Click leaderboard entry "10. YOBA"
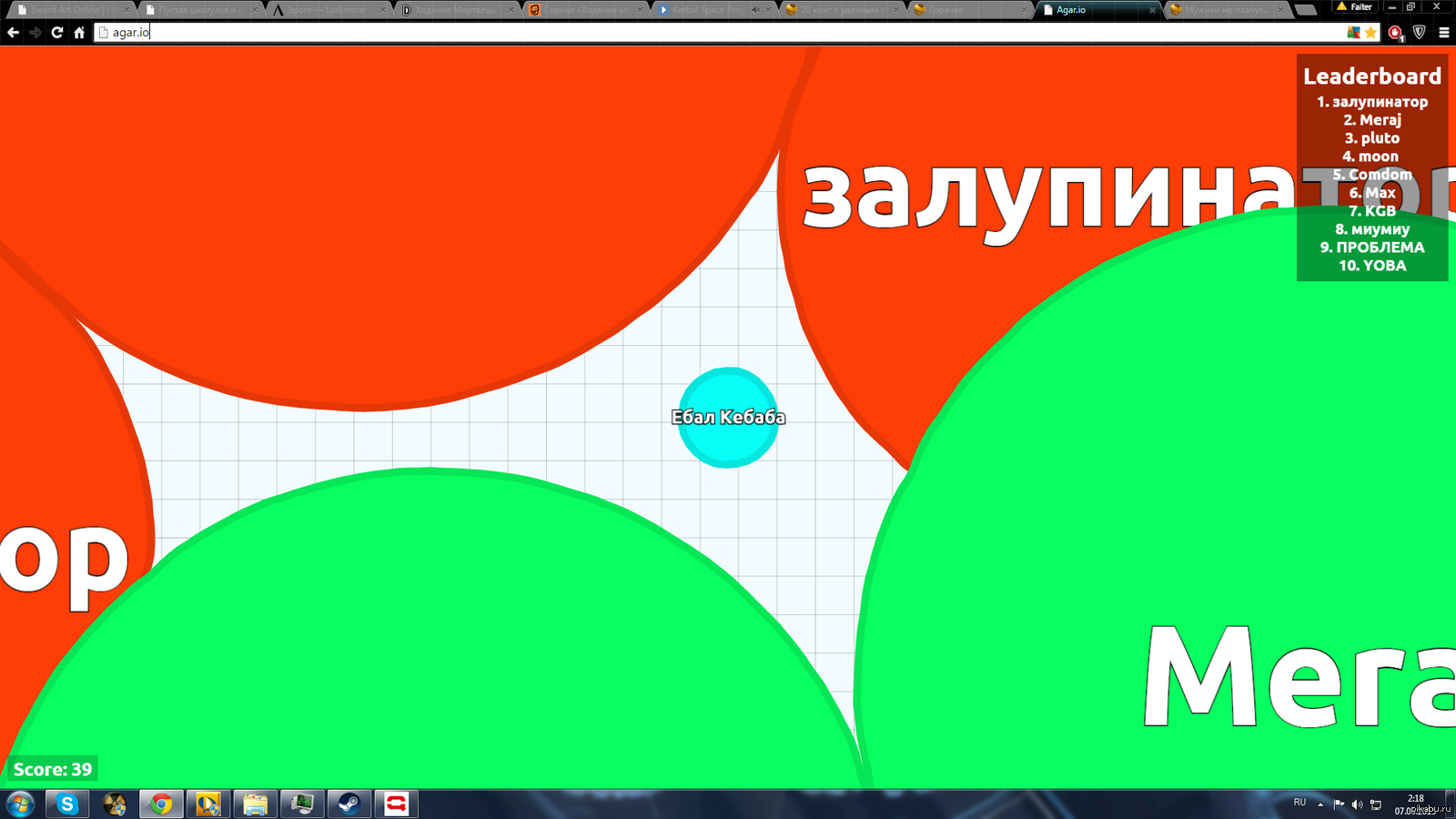This screenshot has height=819, width=1456. tap(1372, 266)
